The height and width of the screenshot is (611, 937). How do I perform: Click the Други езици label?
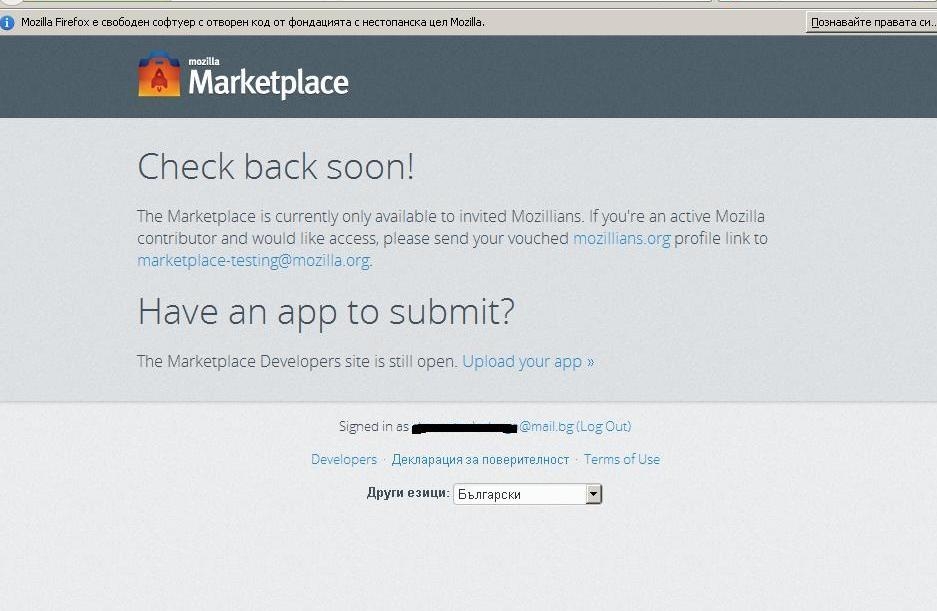coord(408,493)
